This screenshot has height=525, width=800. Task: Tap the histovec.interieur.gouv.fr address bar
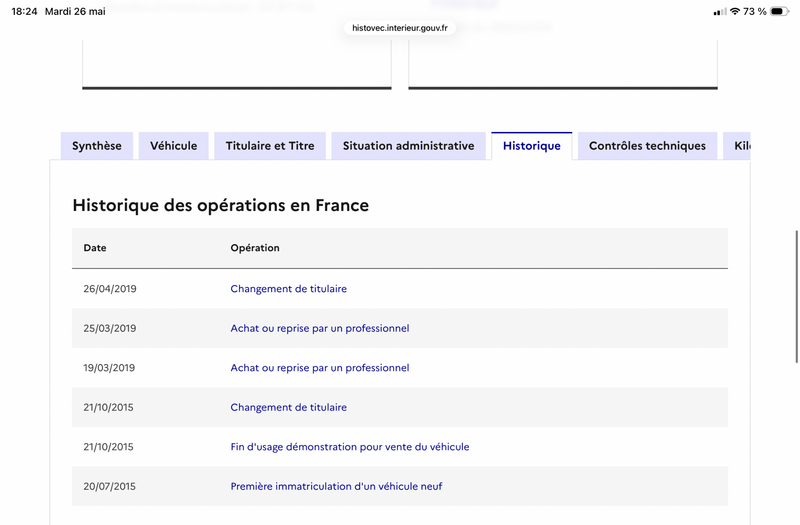point(400,28)
